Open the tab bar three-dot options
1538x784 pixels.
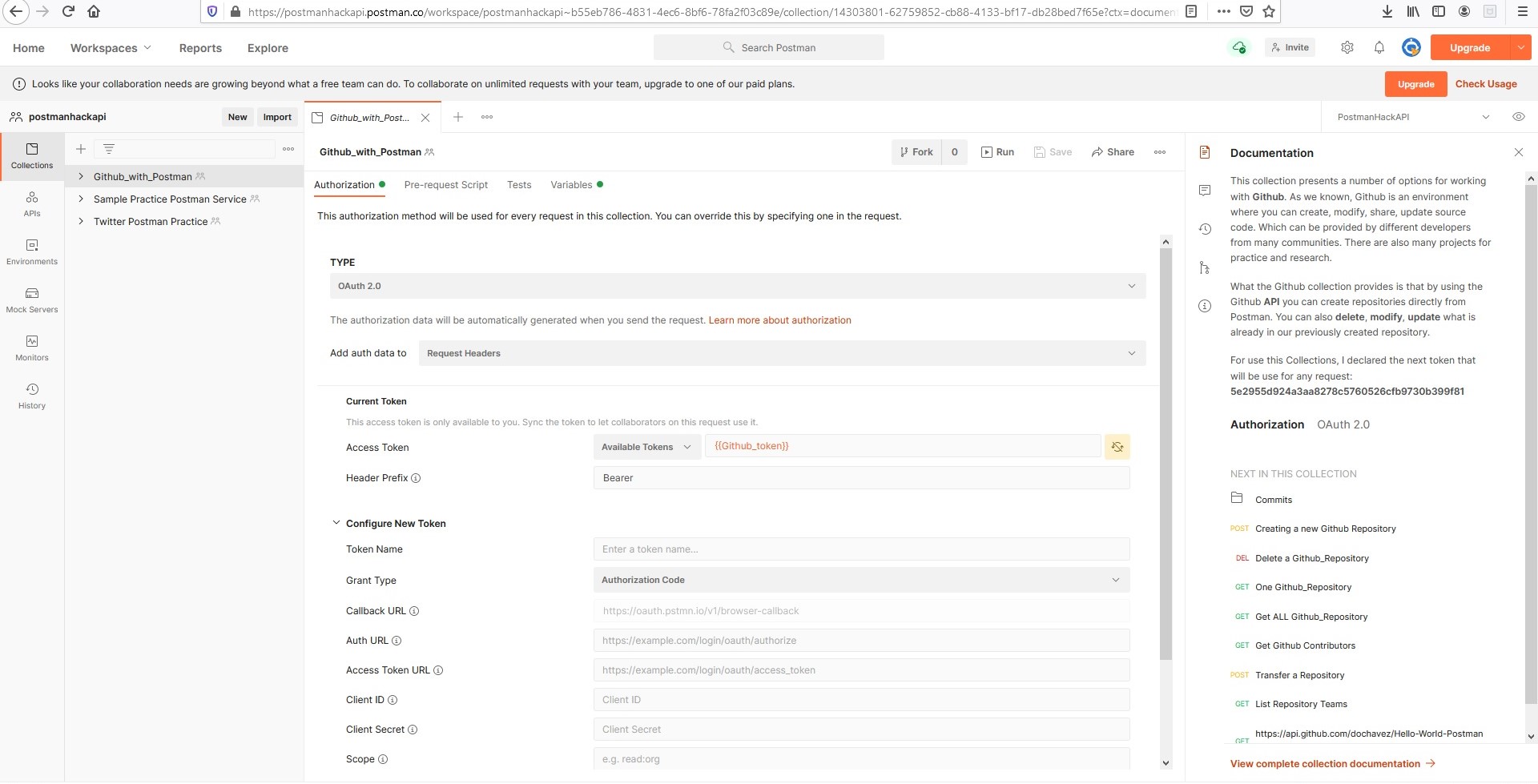pos(487,117)
